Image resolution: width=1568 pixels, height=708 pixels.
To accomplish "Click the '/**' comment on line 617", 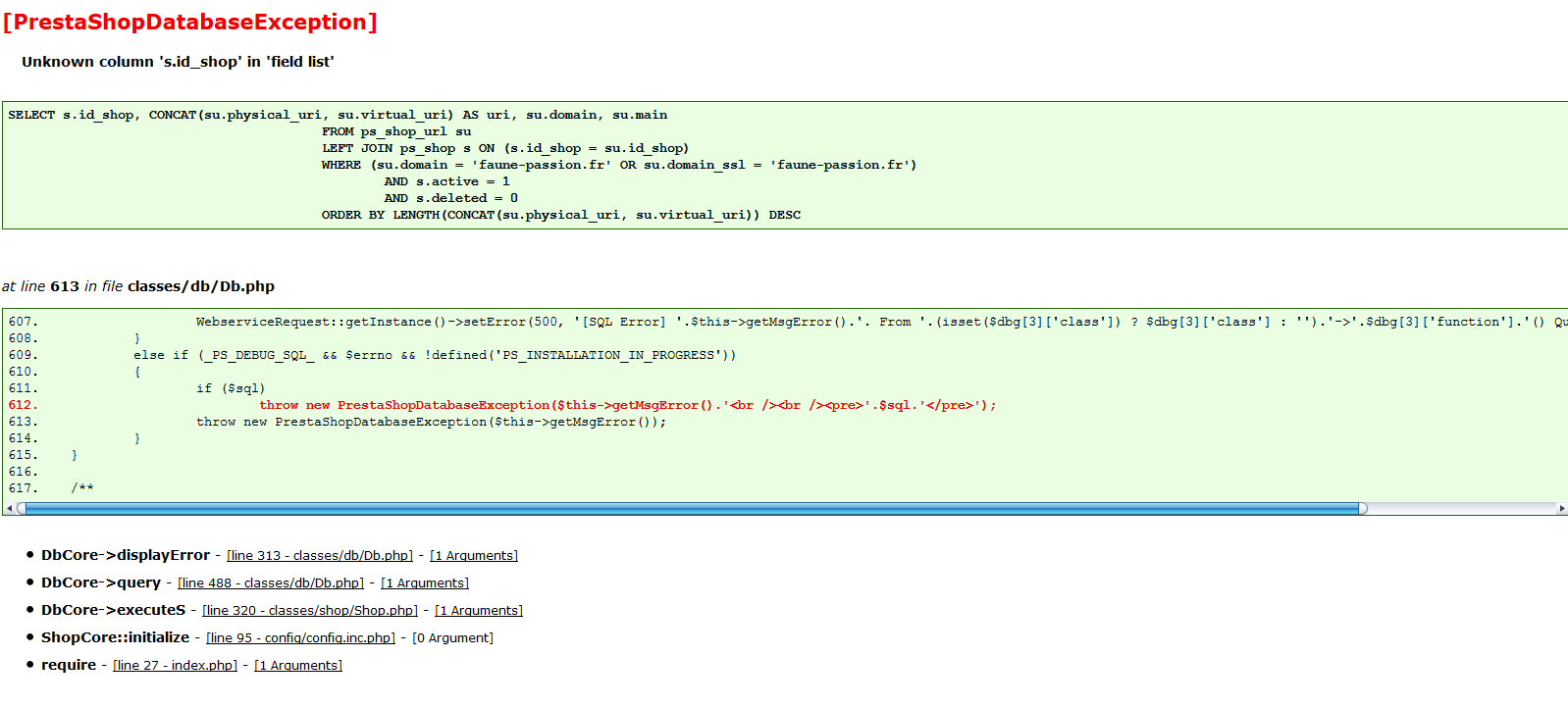I will [82, 488].
